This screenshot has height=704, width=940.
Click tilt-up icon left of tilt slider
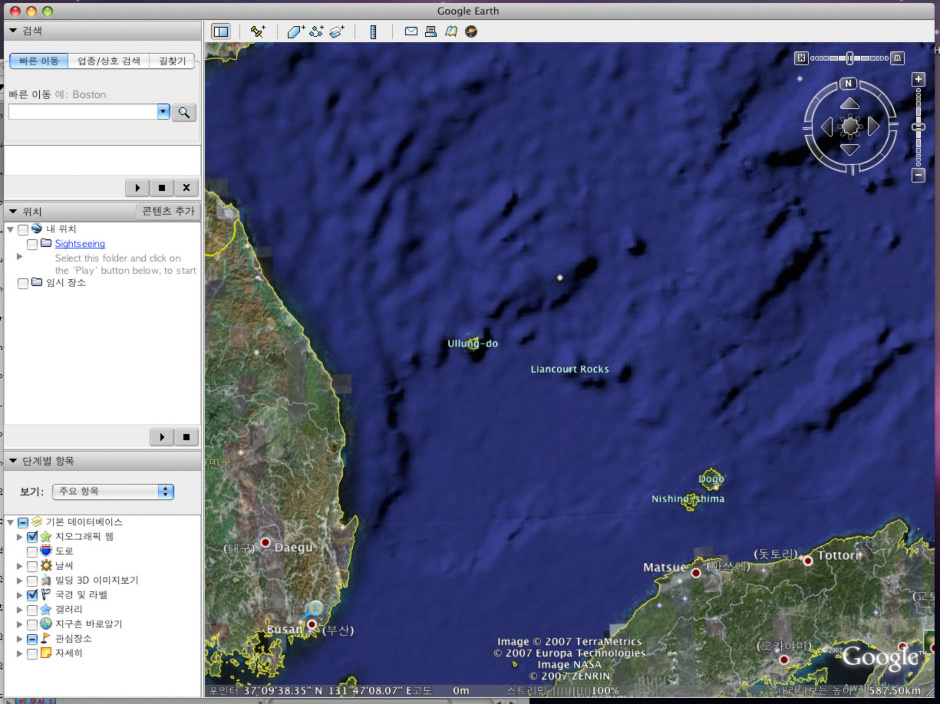point(801,58)
